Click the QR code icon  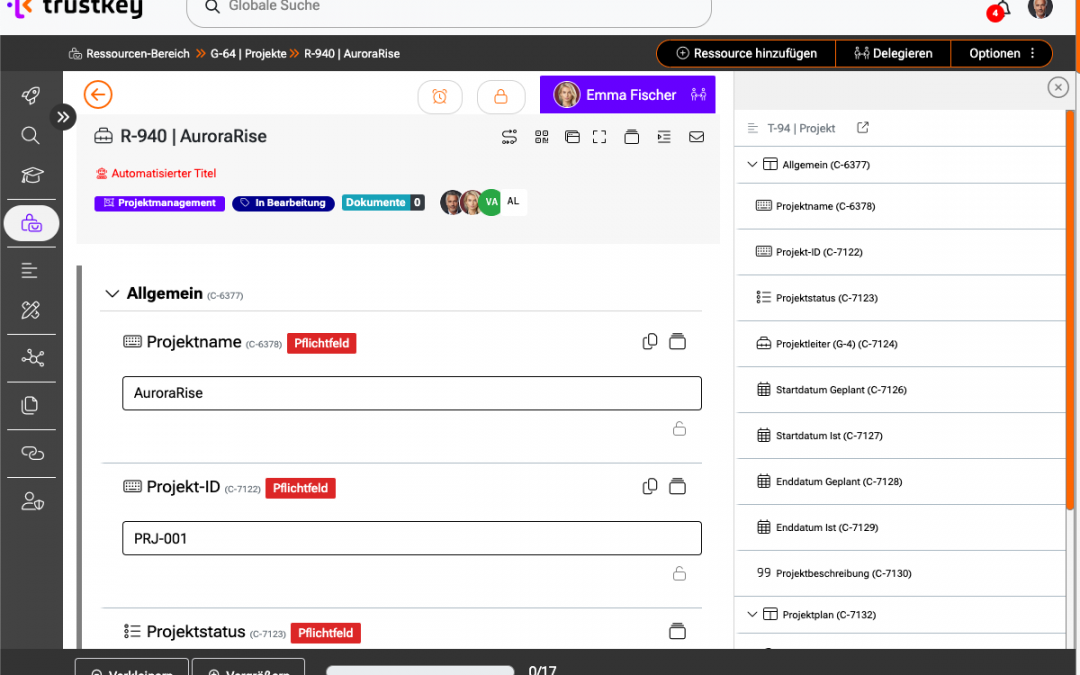[542, 137]
